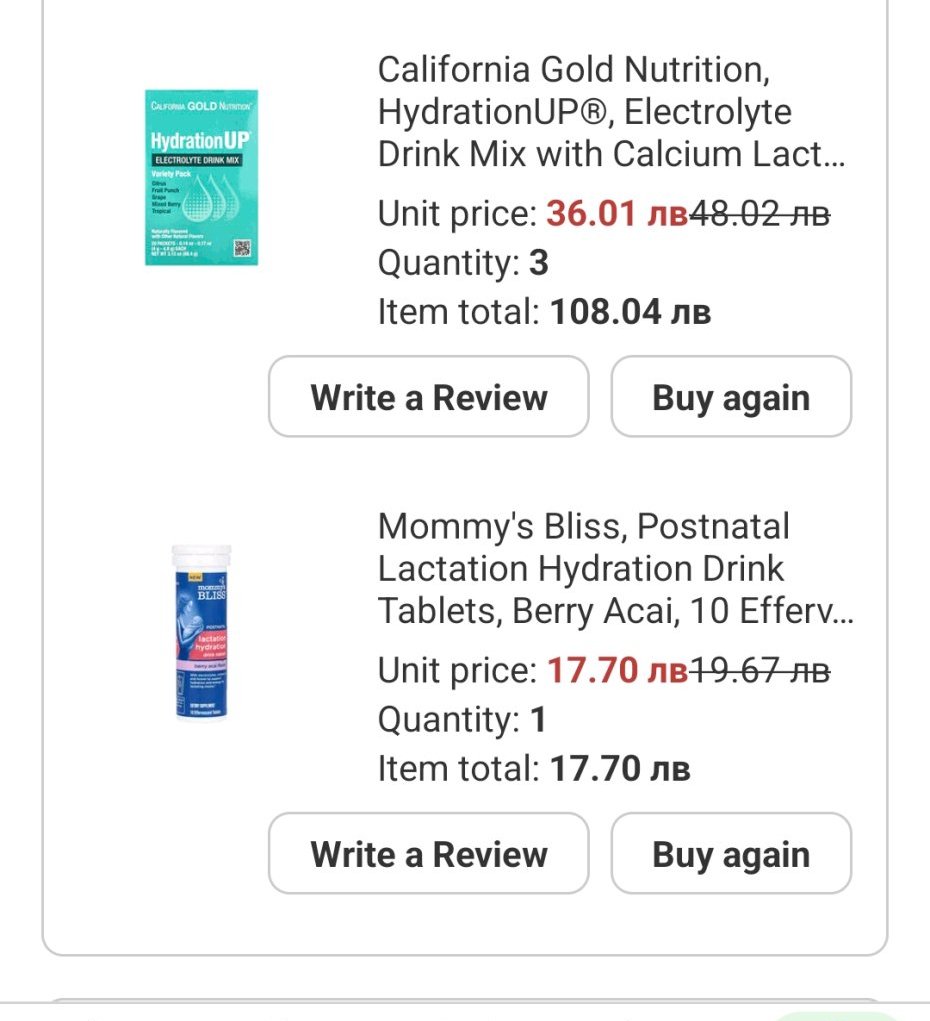Open the Mommy's Bliss tablet tube thumbnail

click(200, 632)
